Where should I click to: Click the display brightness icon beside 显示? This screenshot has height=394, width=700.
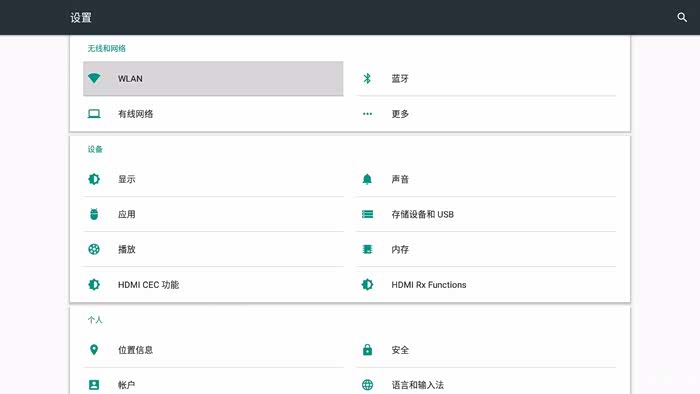[94, 179]
